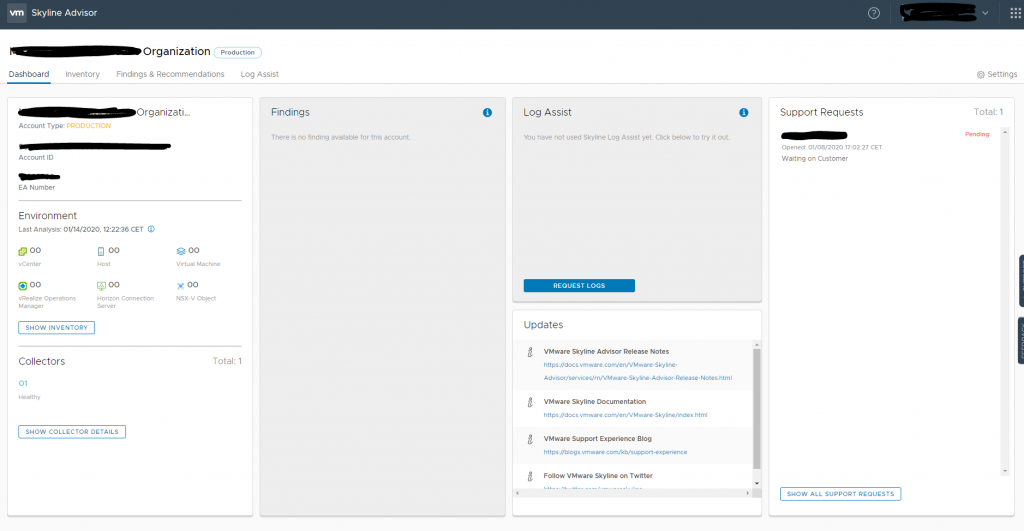Click the 'Waiting on Customer' status text
This screenshot has height=531, width=1024.
tap(814, 159)
